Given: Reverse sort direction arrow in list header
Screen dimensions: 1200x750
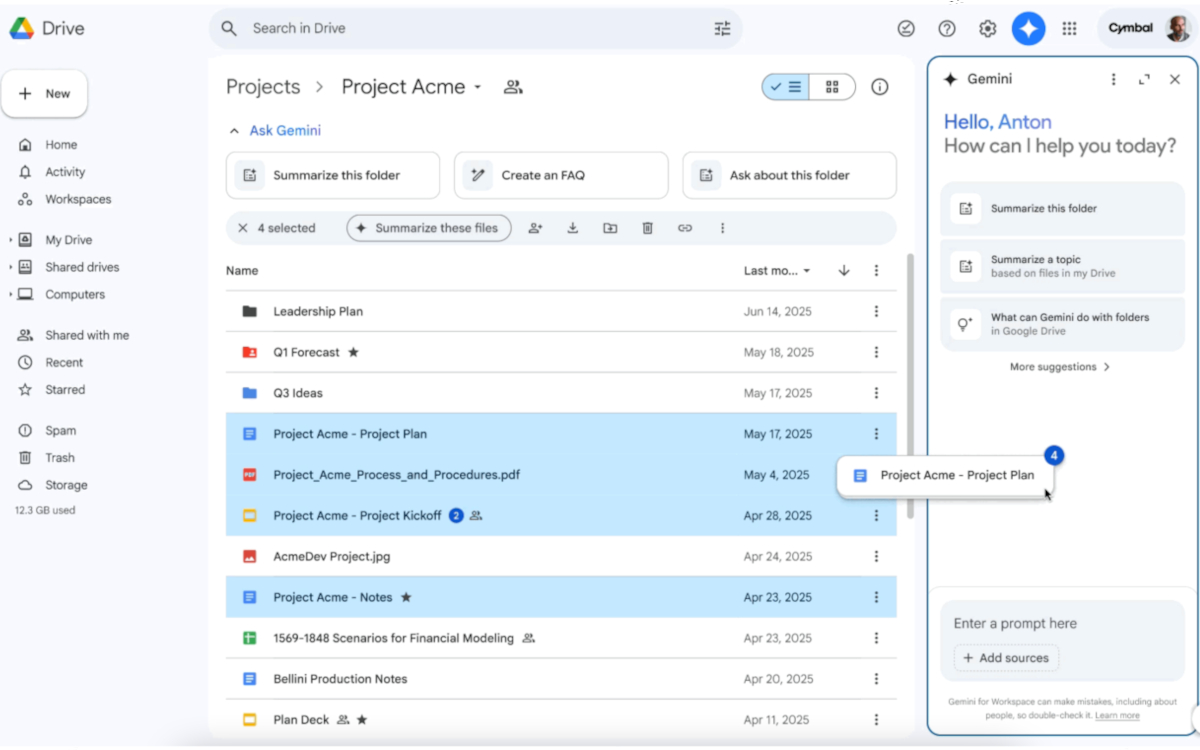Looking at the screenshot, I should click(844, 270).
